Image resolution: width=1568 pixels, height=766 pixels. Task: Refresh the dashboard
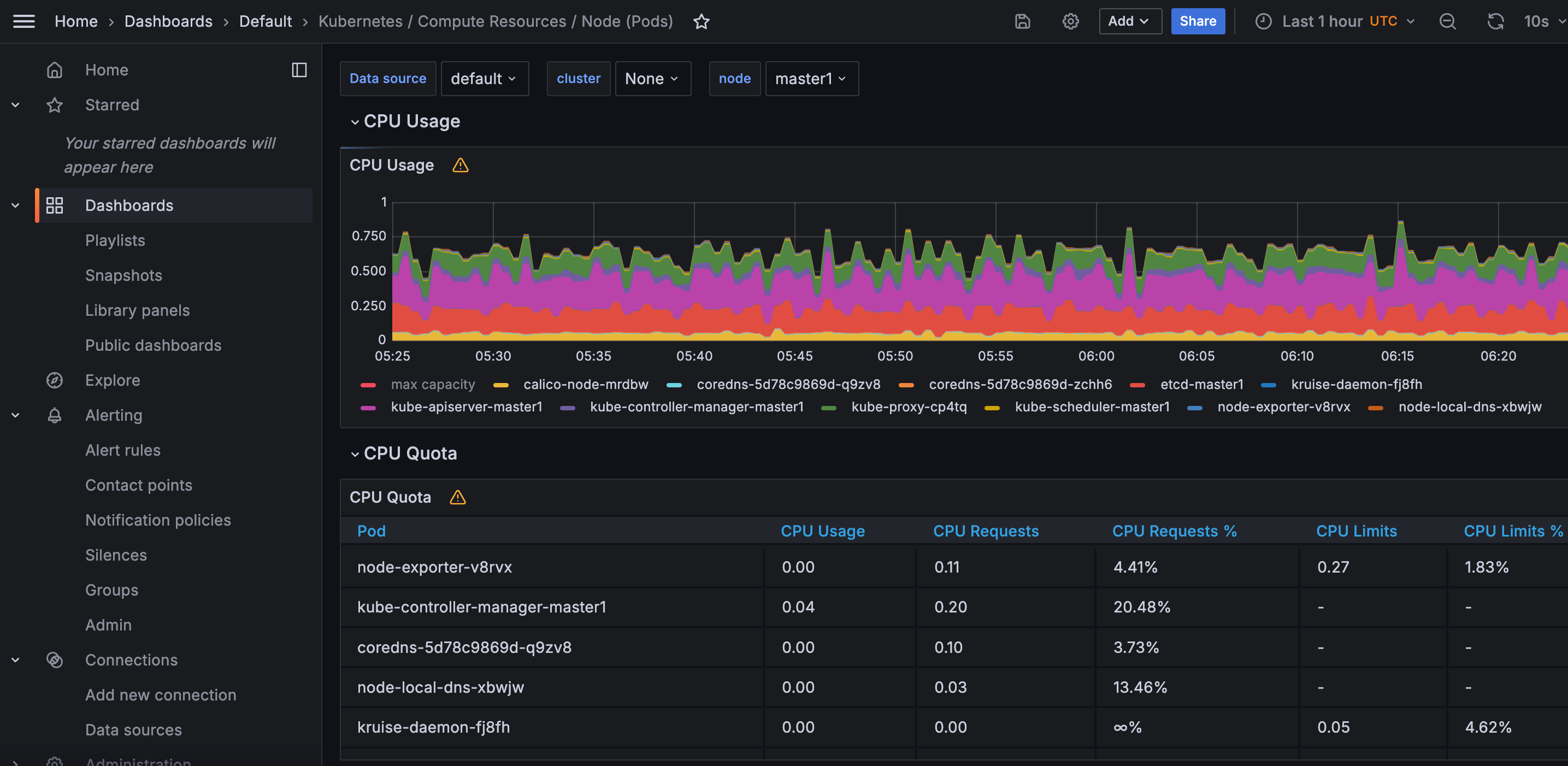coord(1495,21)
